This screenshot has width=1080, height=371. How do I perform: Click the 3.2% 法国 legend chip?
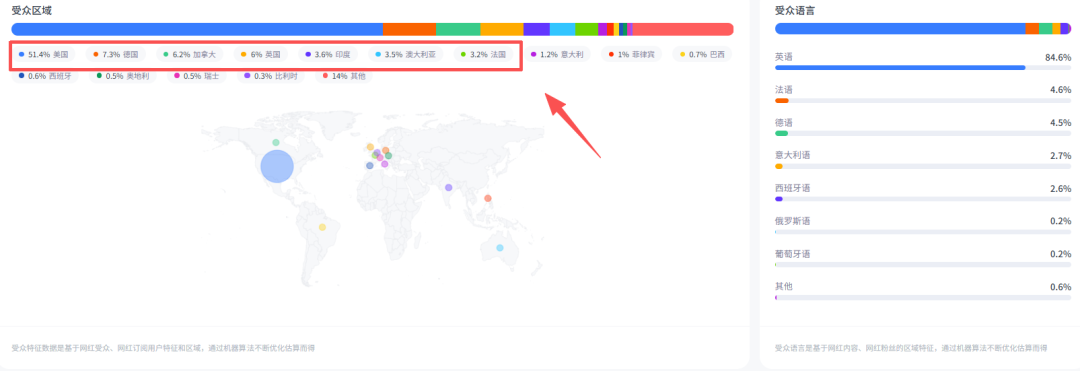tap(484, 54)
